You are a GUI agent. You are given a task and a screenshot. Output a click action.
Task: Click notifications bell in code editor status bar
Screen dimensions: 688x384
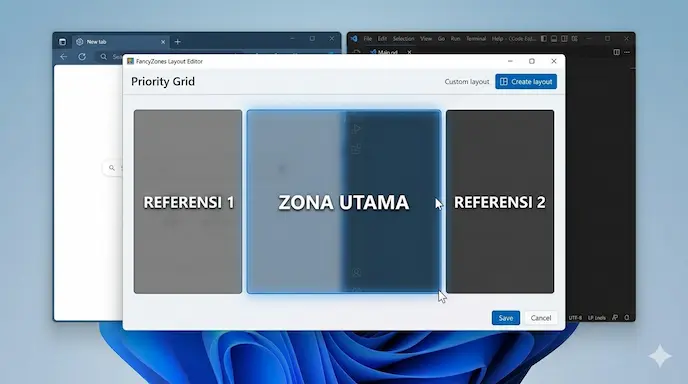pyautogui.click(x=627, y=317)
